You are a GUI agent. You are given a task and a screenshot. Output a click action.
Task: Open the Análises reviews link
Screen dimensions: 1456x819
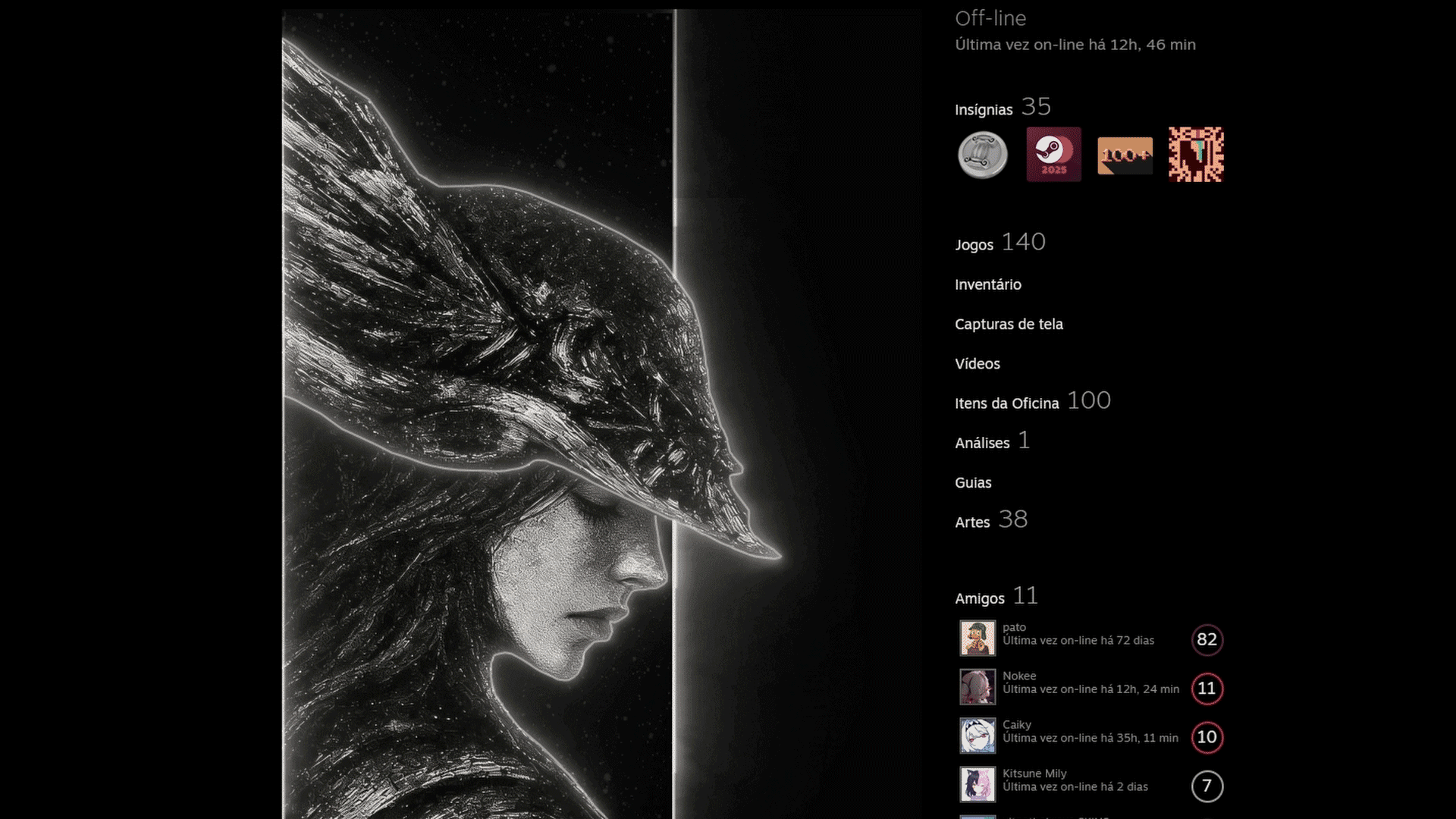[982, 443]
